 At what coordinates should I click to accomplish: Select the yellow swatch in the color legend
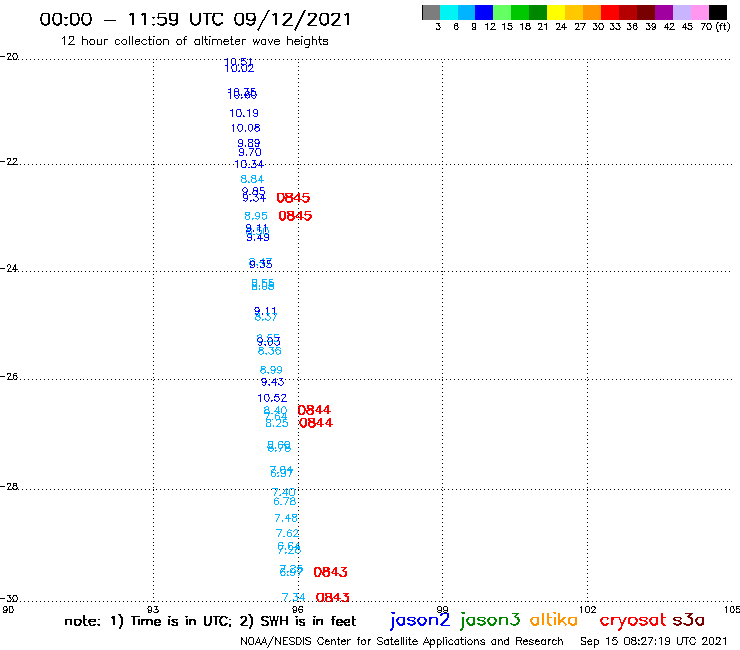[556, 12]
